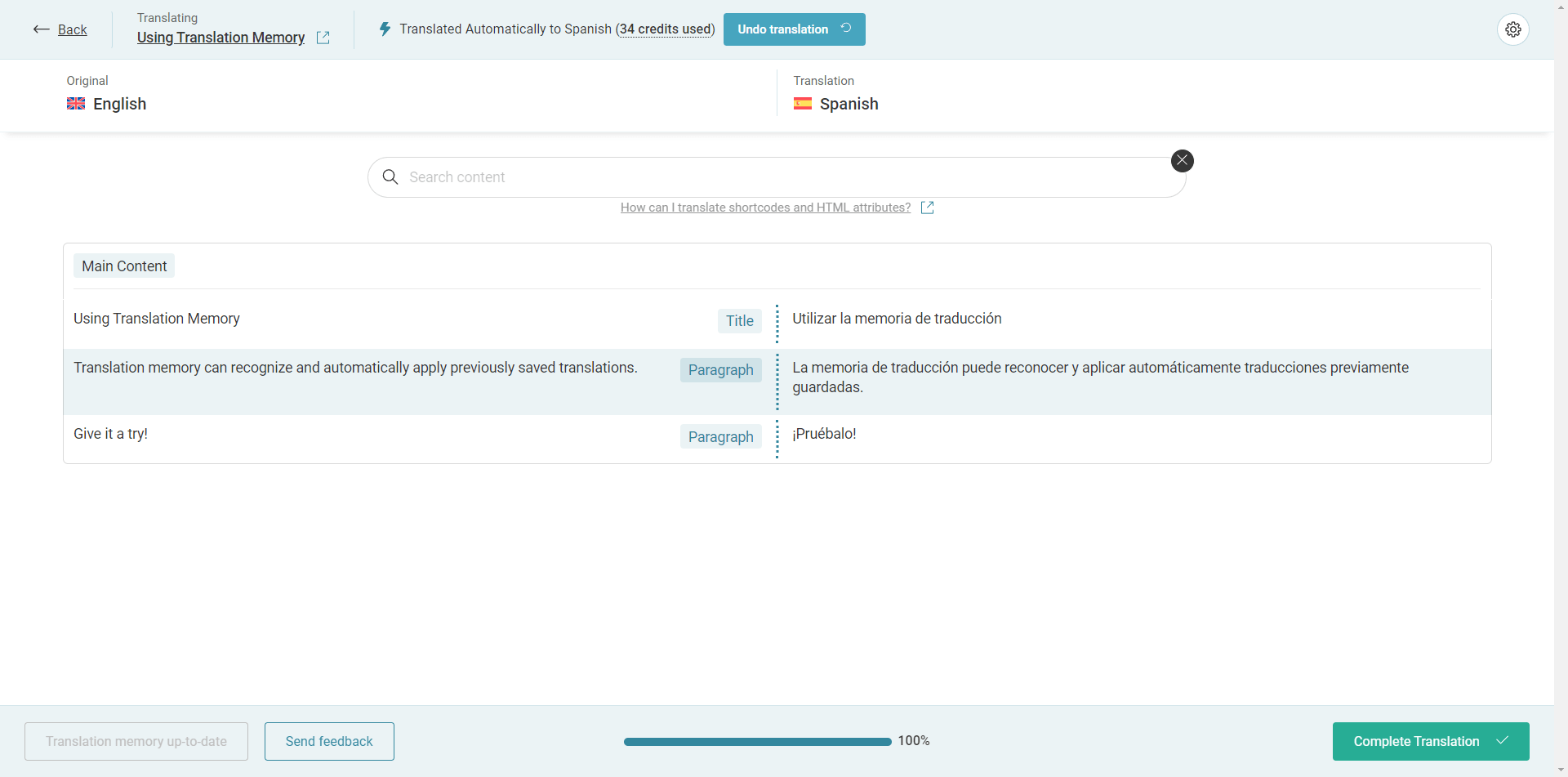This screenshot has width=1568, height=777.
Task: Open the shortcodes and HTML attributes help link
Action: coord(765,208)
